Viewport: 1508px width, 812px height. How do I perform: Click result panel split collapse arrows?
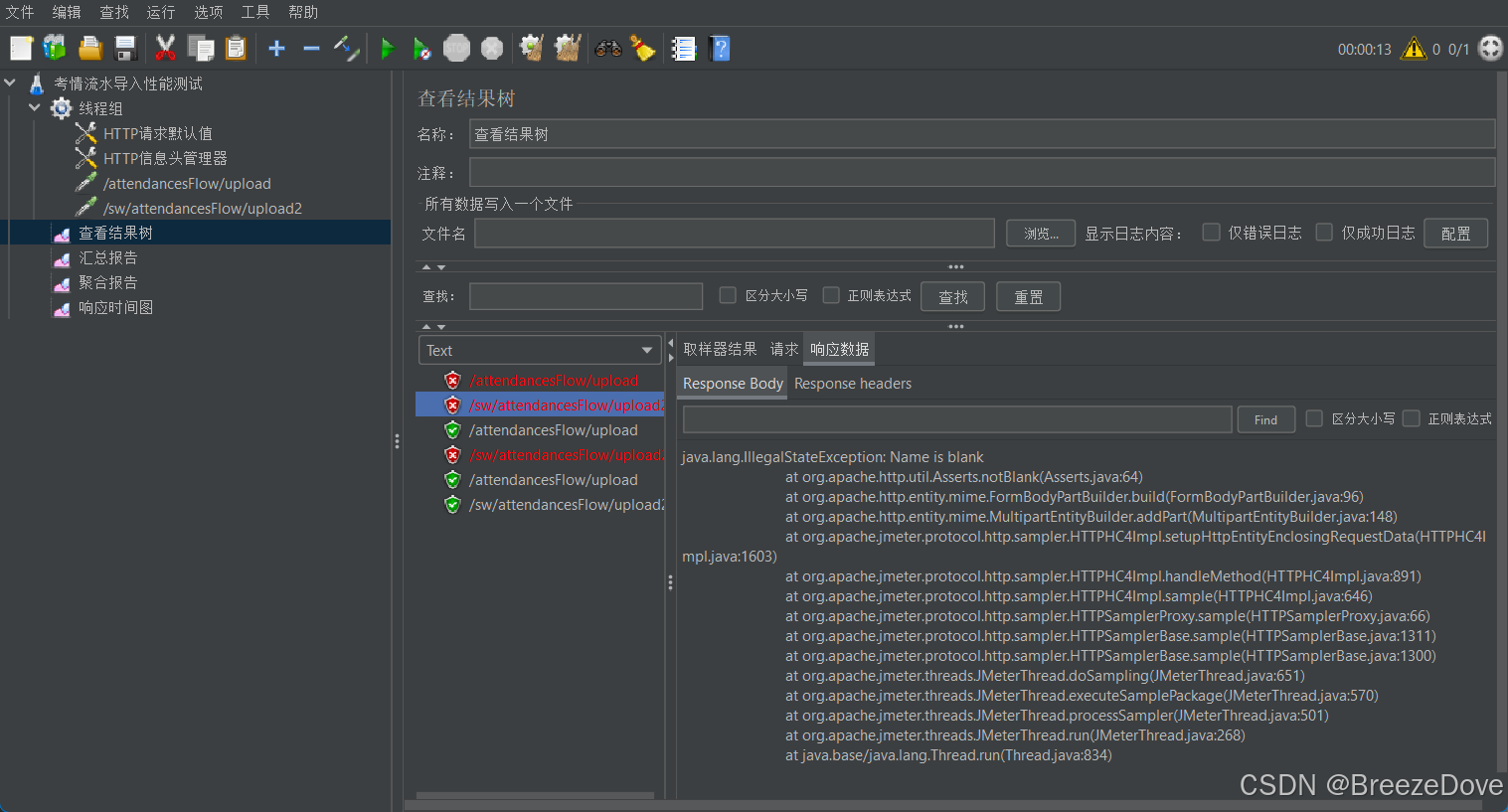pos(670,350)
